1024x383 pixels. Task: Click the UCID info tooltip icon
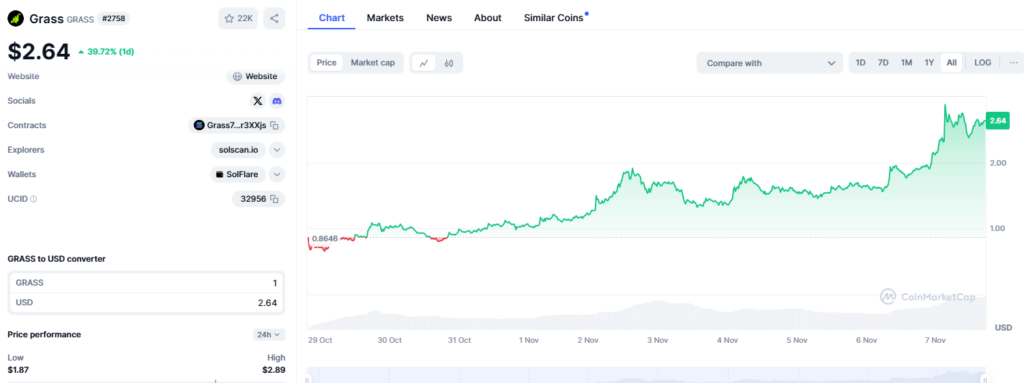(x=33, y=199)
